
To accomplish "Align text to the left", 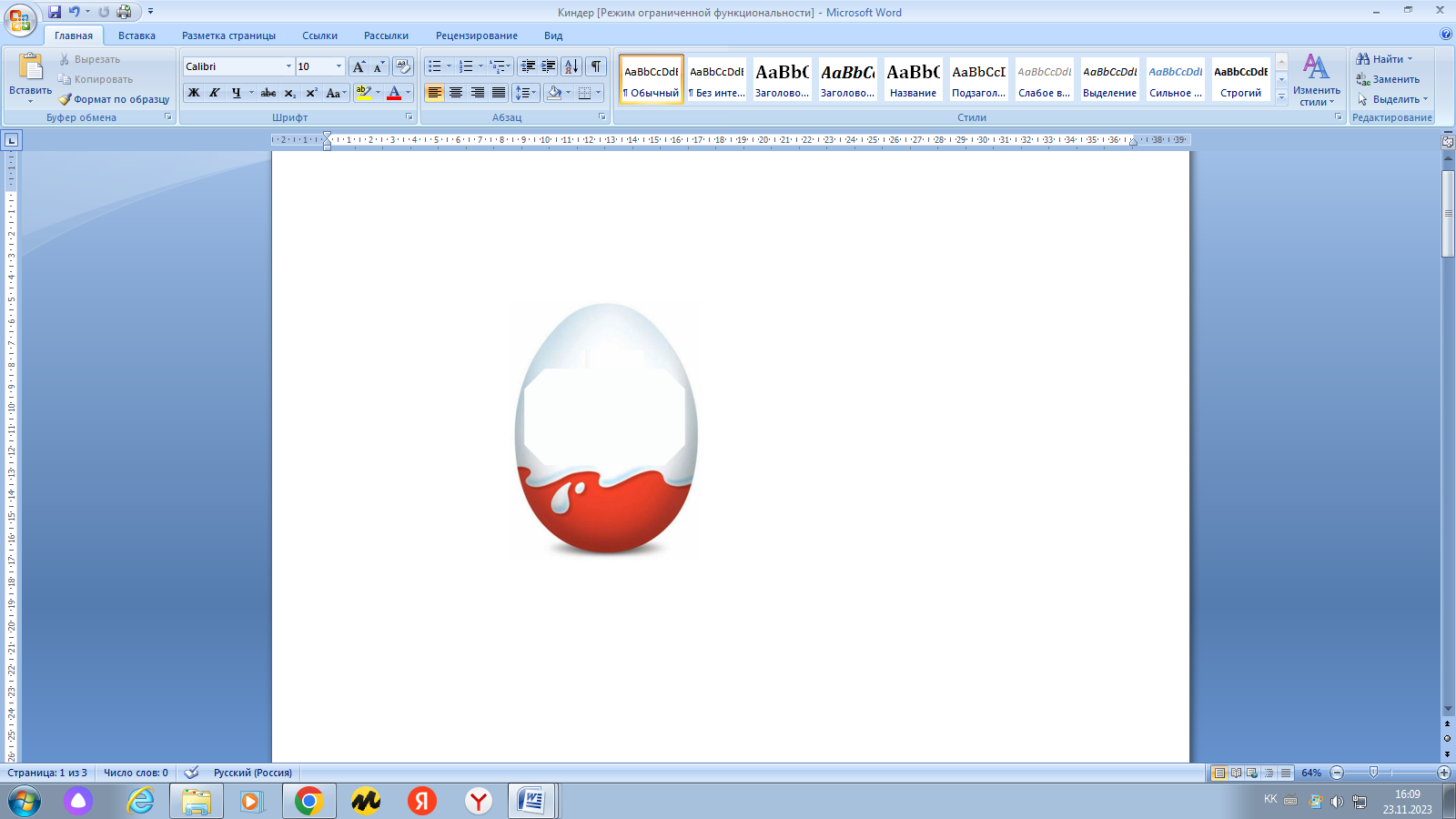I will [435, 93].
